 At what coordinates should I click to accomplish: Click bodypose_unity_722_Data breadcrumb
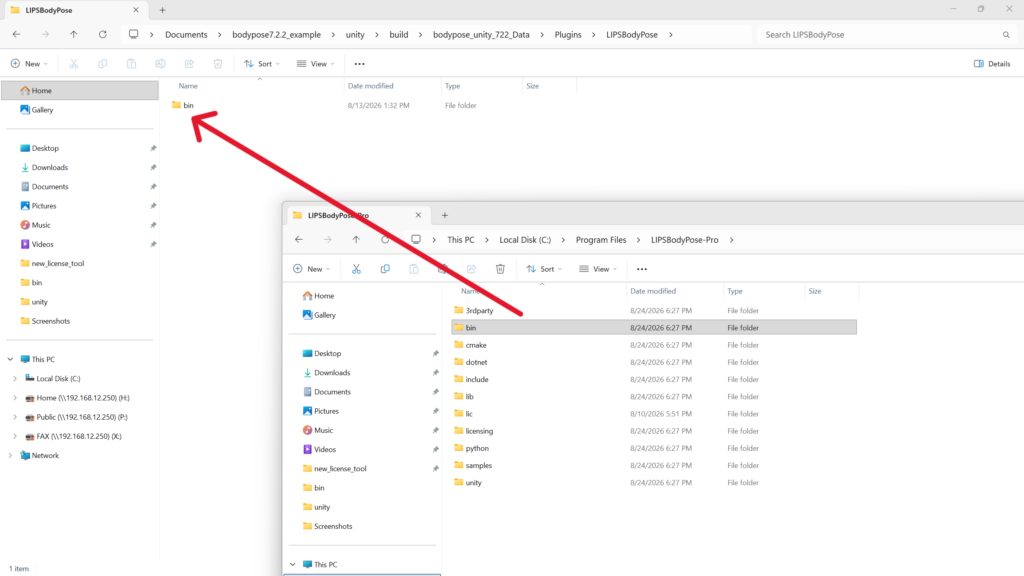tap(481, 35)
